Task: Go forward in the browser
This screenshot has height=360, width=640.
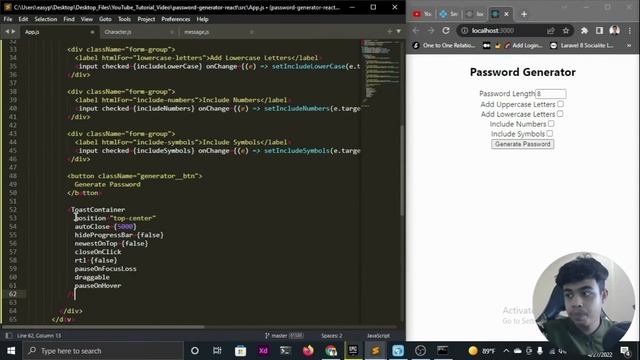Action: tap(431, 31)
